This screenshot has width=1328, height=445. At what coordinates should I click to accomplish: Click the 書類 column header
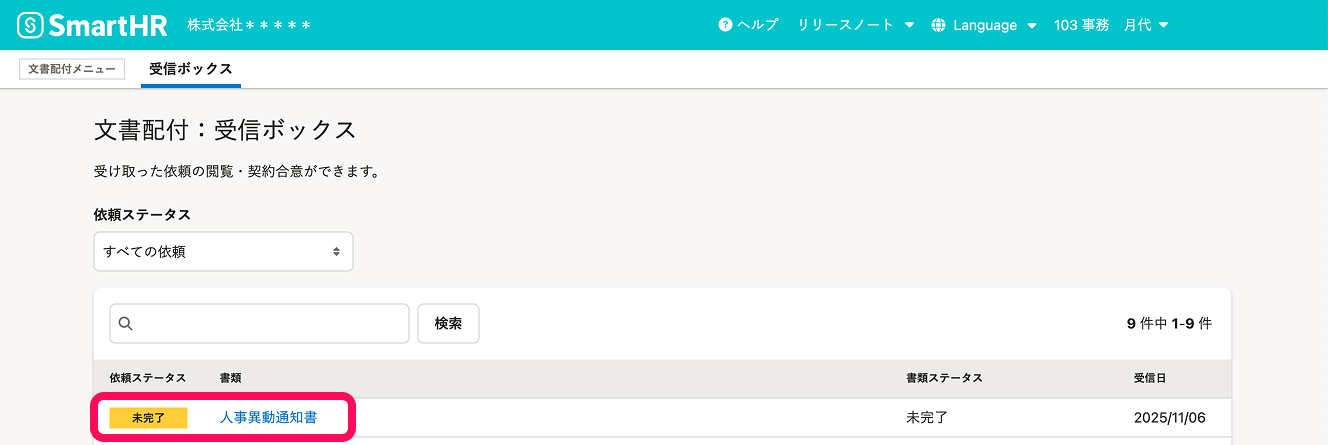tap(231, 378)
